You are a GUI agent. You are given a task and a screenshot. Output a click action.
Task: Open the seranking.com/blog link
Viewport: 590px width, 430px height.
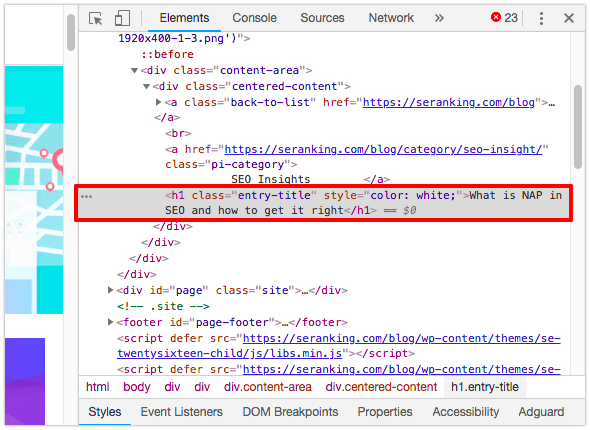click(449, 102)
